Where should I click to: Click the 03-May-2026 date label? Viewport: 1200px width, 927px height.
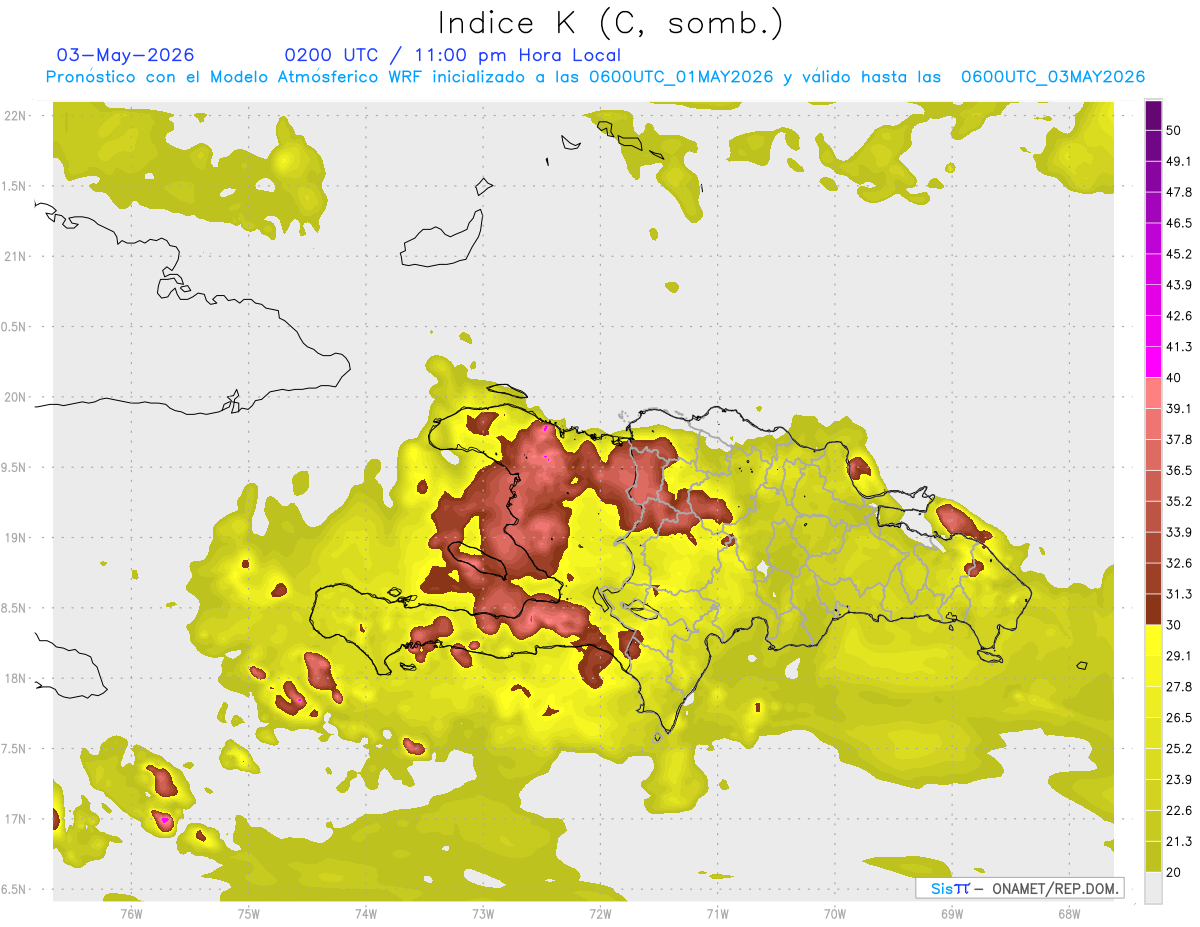coord(126,55)
